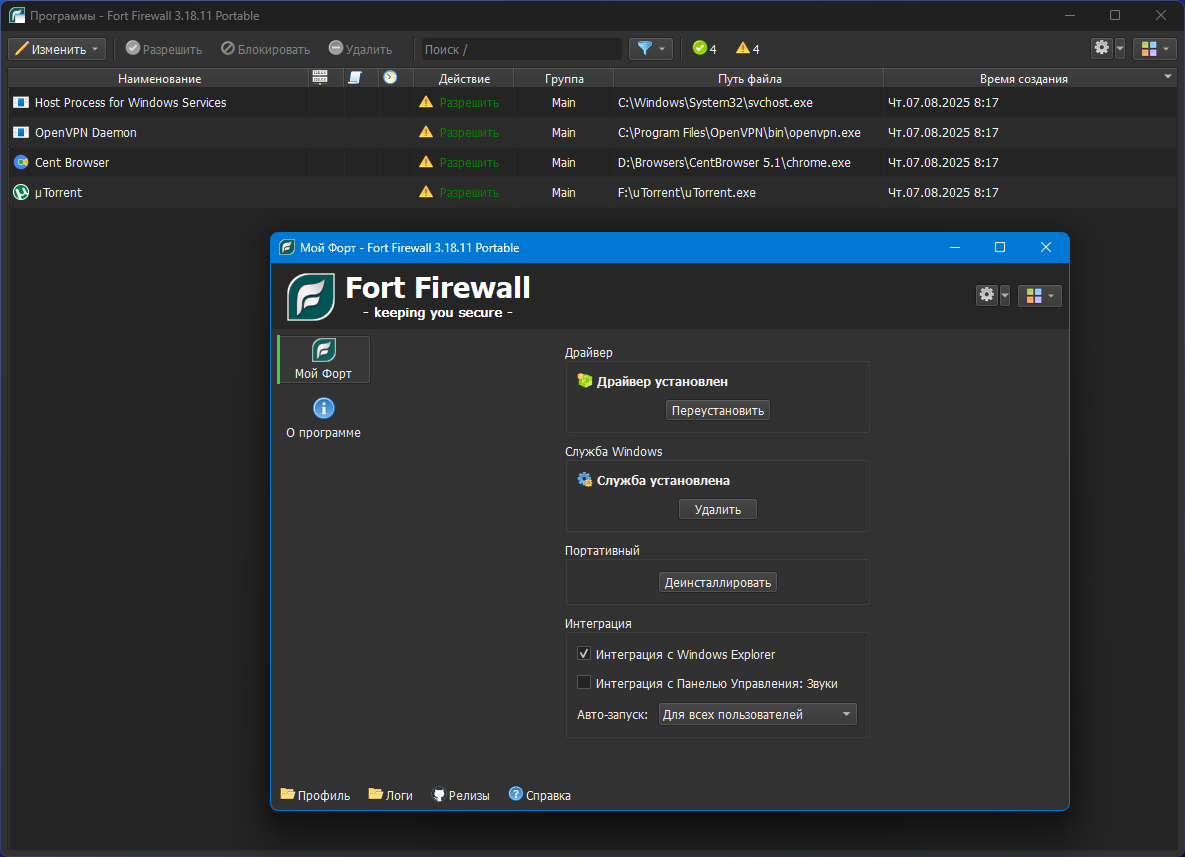1185x857 pixels.
Task: Click the warning icon in the OpenVPN Daemon row
Action: pos(426,132)
